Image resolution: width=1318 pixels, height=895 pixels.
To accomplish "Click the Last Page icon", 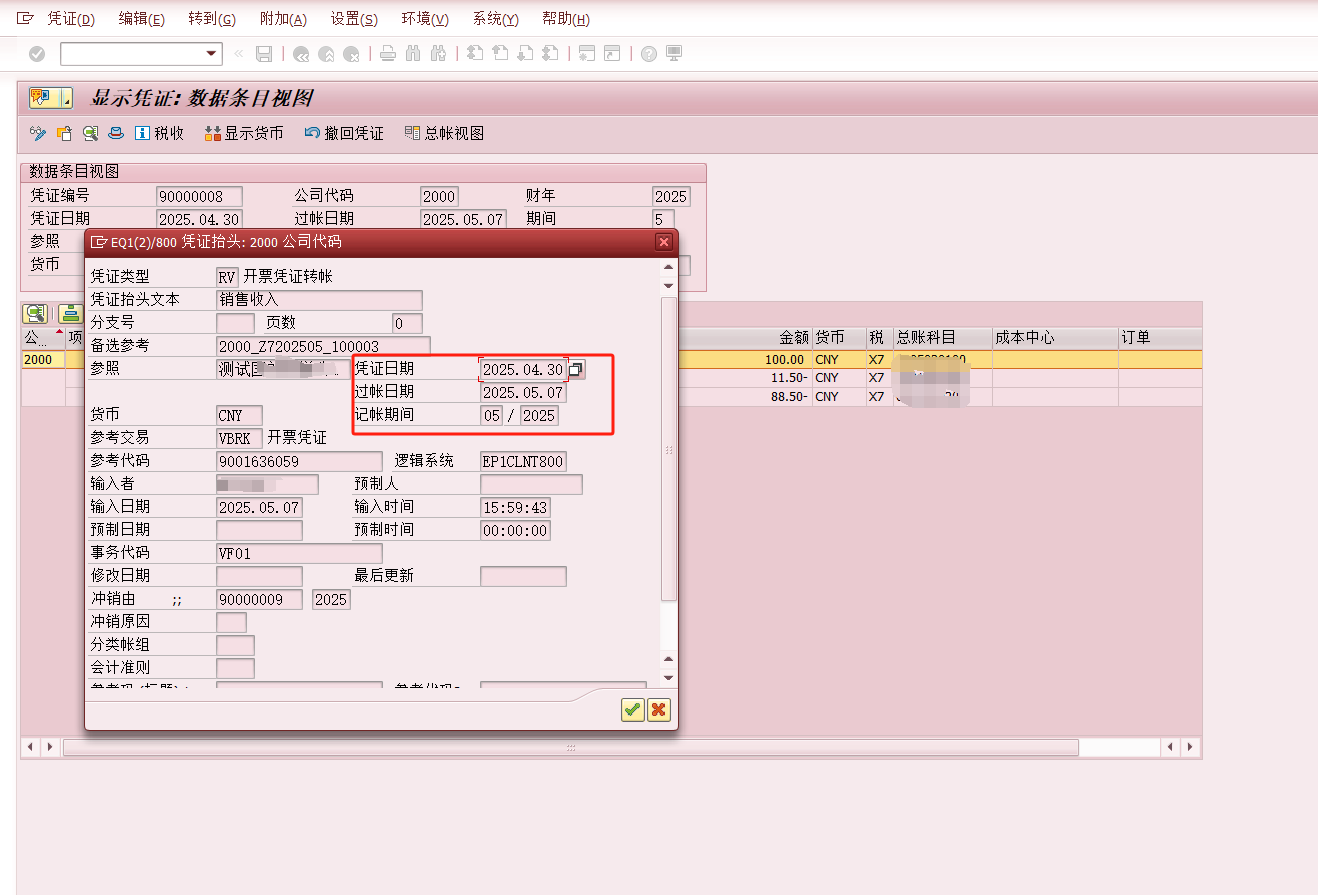I will click(550, 54).
